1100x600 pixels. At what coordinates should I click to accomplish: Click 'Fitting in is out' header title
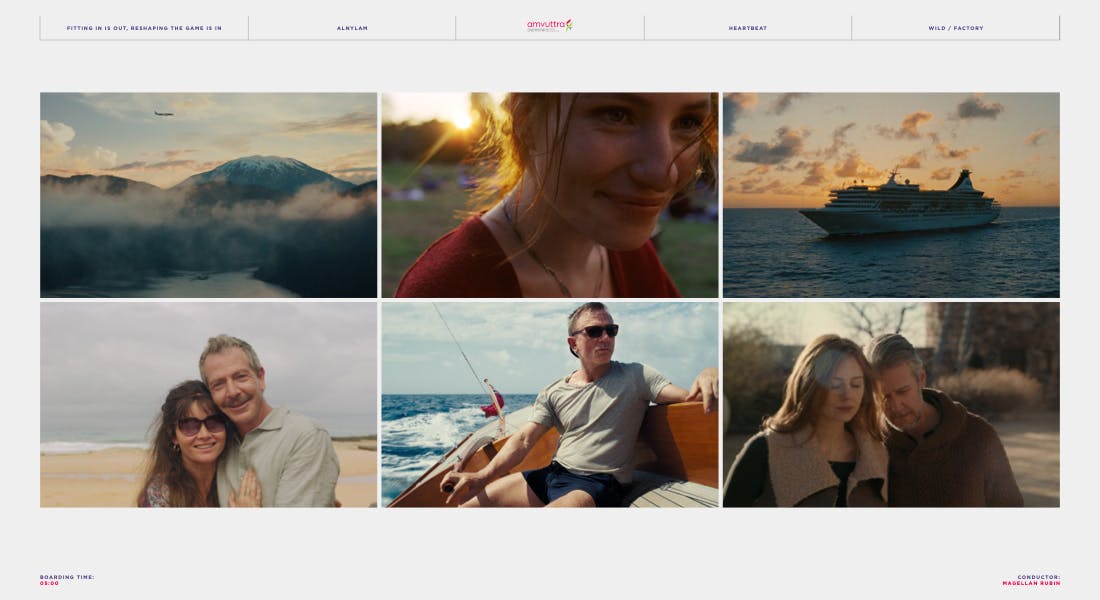pyautogui.click(x=144, y=28)
